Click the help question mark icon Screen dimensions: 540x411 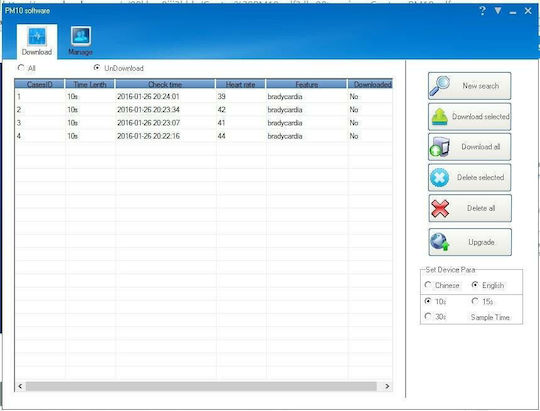tap(482, 11)
